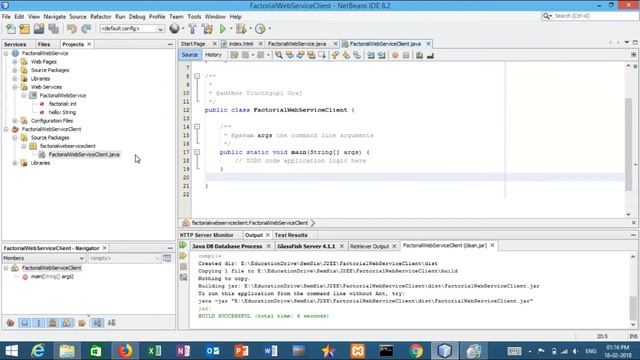640x360 pixels.
Task: Toggle Show Non-Public Members filter in Navigator
Action: pyautogui.click(x=53, y=323)
